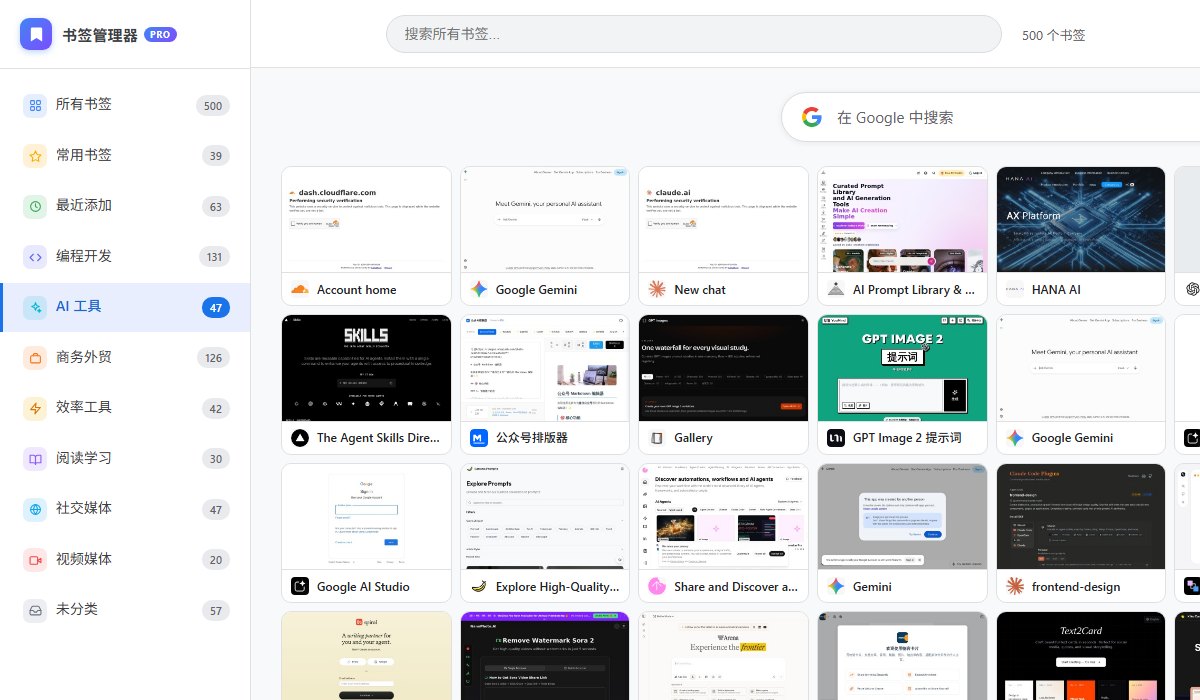This screenshot has width=1200, height=700.
Task: Open the AI Prompt Library & ... bookmark title
Action: pos(914,290)
